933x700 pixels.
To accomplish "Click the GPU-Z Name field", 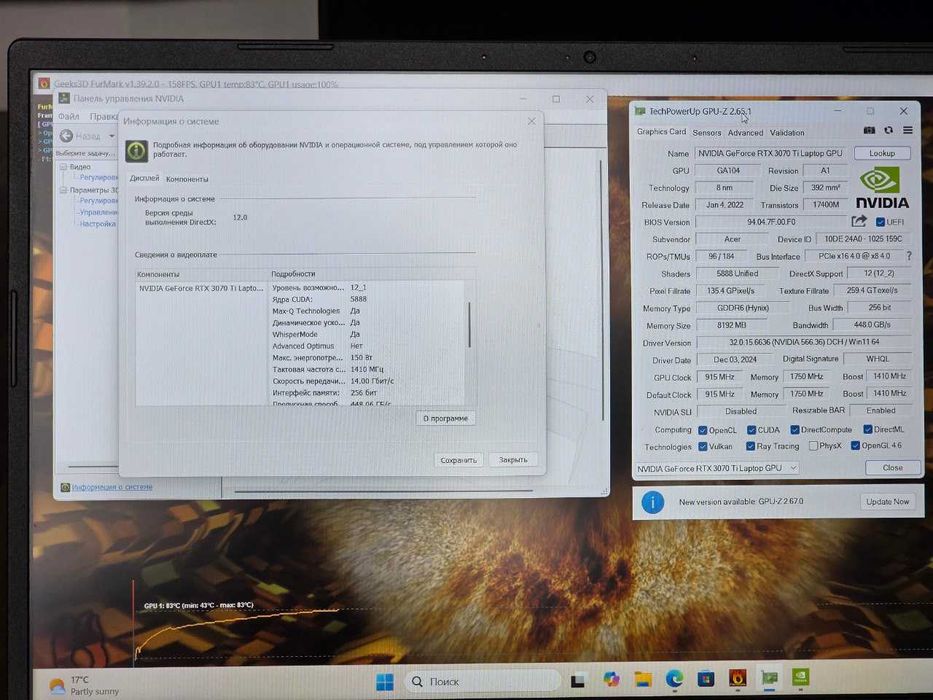I will [x=771, y=153].
